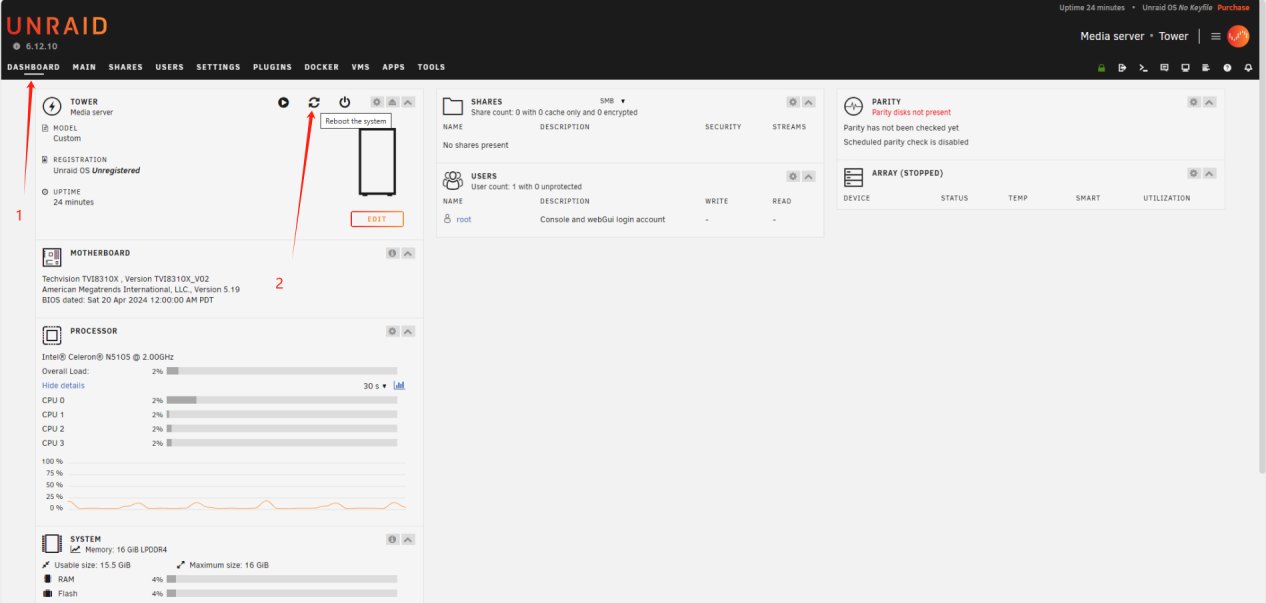This screenshot has width=1266, height=603.
Task: Reboot the system via the reboot icon
Action: pos(314,102)
